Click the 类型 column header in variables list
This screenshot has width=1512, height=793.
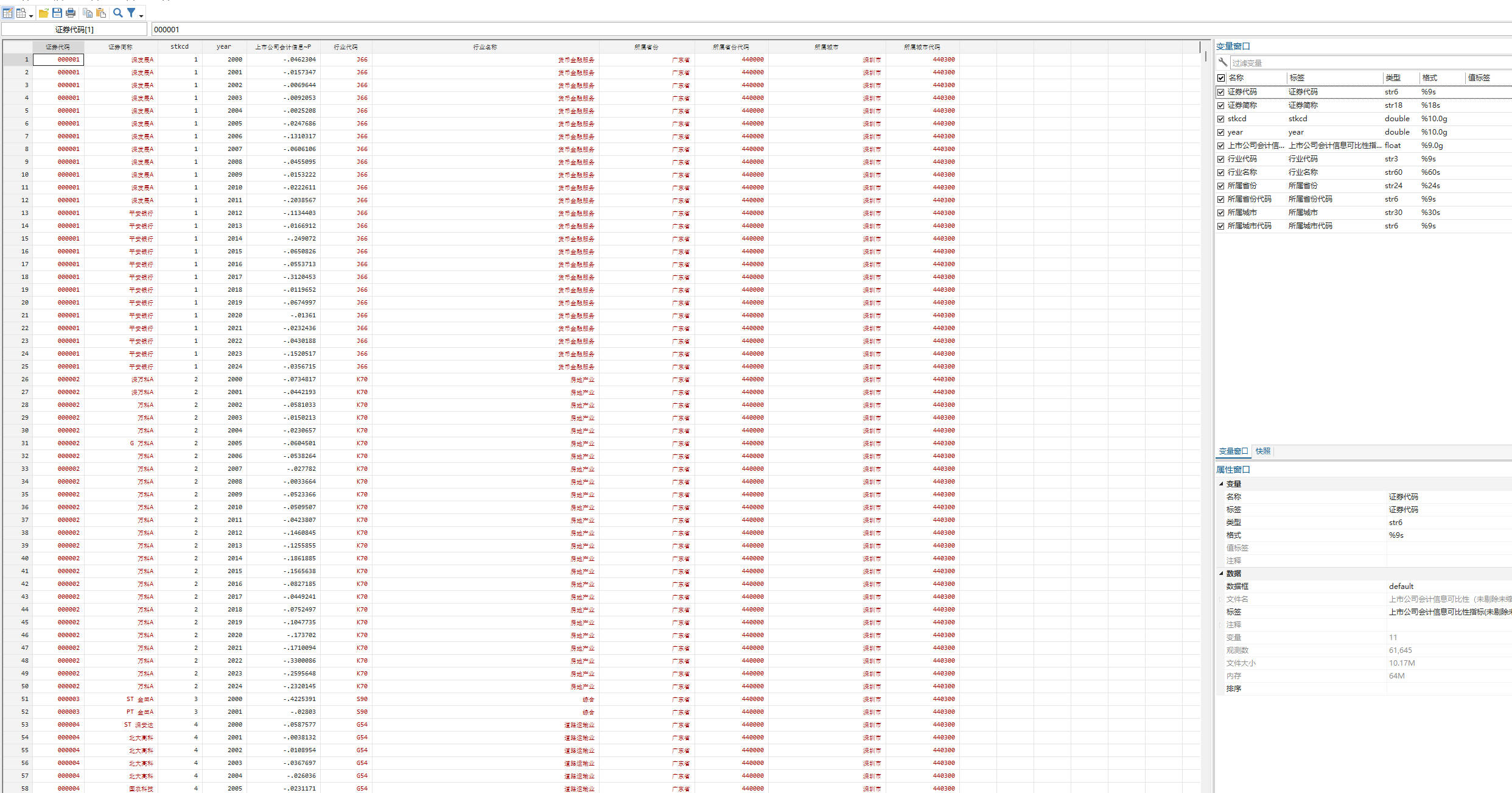point(1393,78)
